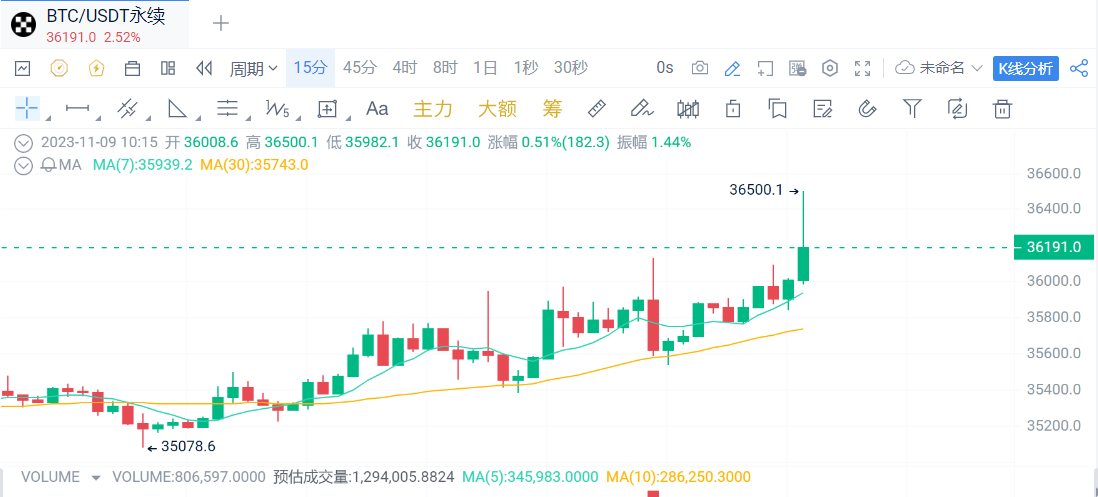Open the VOLUME indicator dropdown arrow
The image size is (1098, 497).
coord(96,478)
